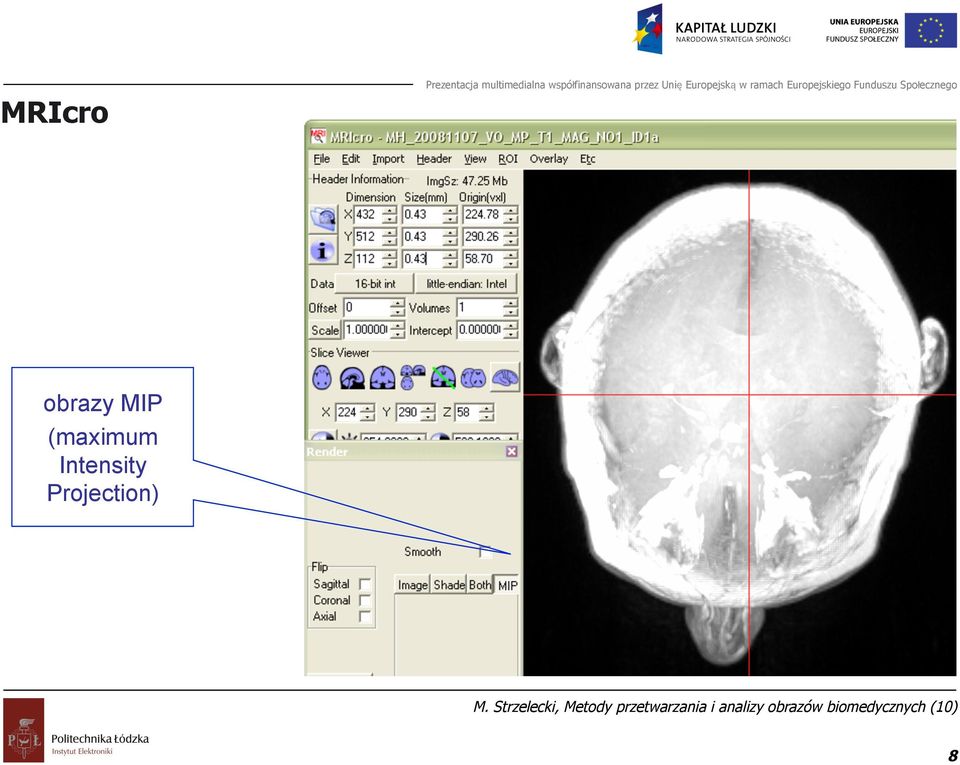Click the Scale button
This screenshot has height=765, width=960.
click(x=324, y=330)
